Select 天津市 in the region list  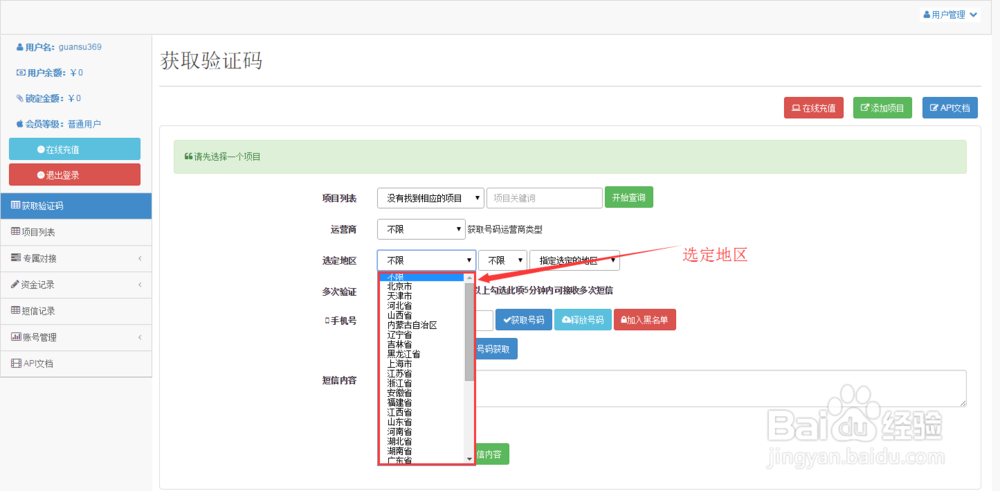422,297
